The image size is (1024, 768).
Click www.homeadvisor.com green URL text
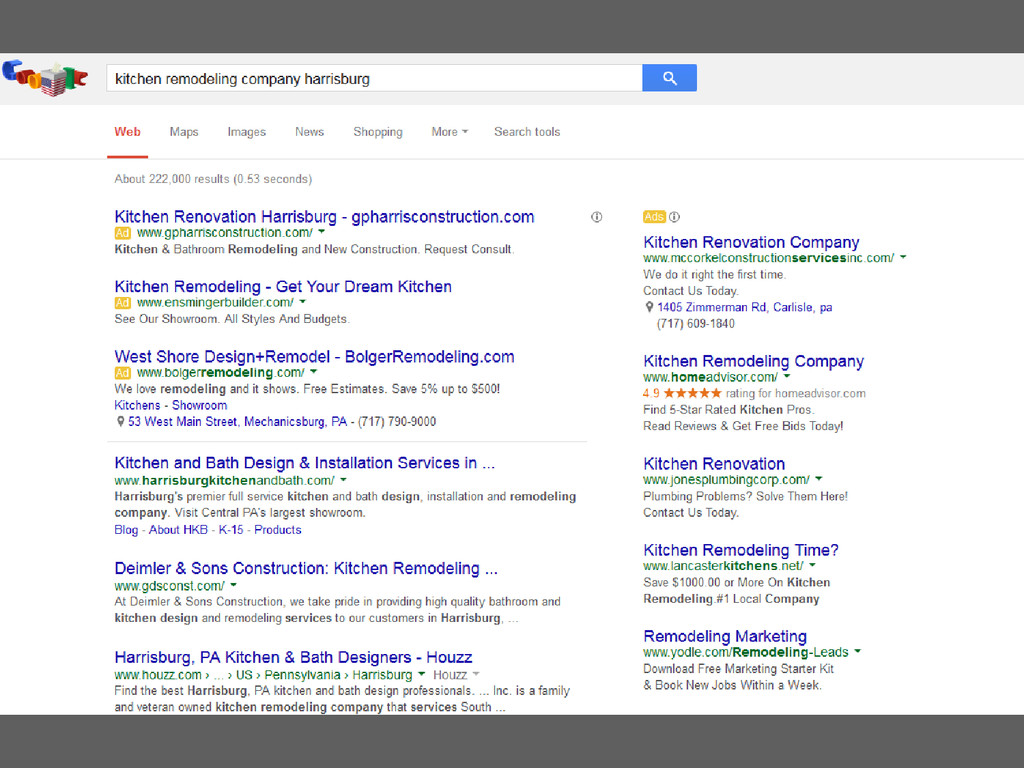[711, 377]
